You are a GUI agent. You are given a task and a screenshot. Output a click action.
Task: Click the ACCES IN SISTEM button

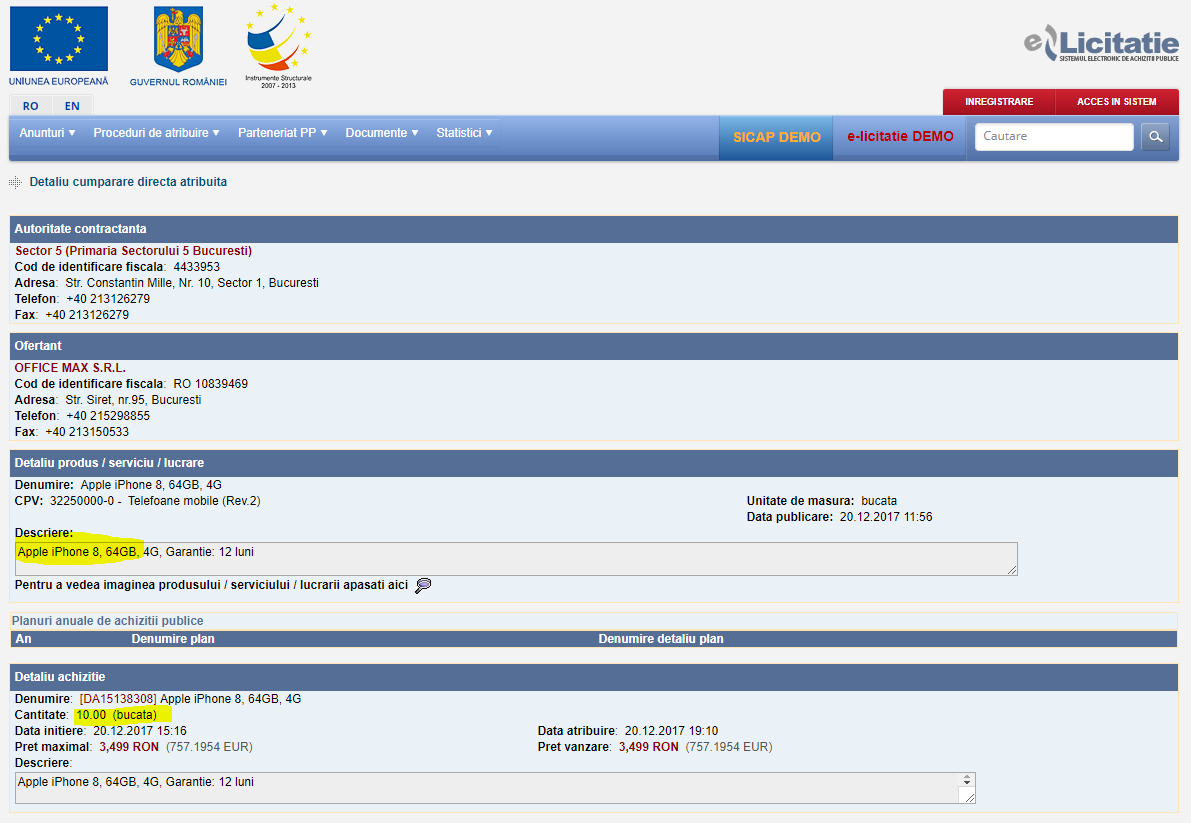click(x=1117, y=102)
